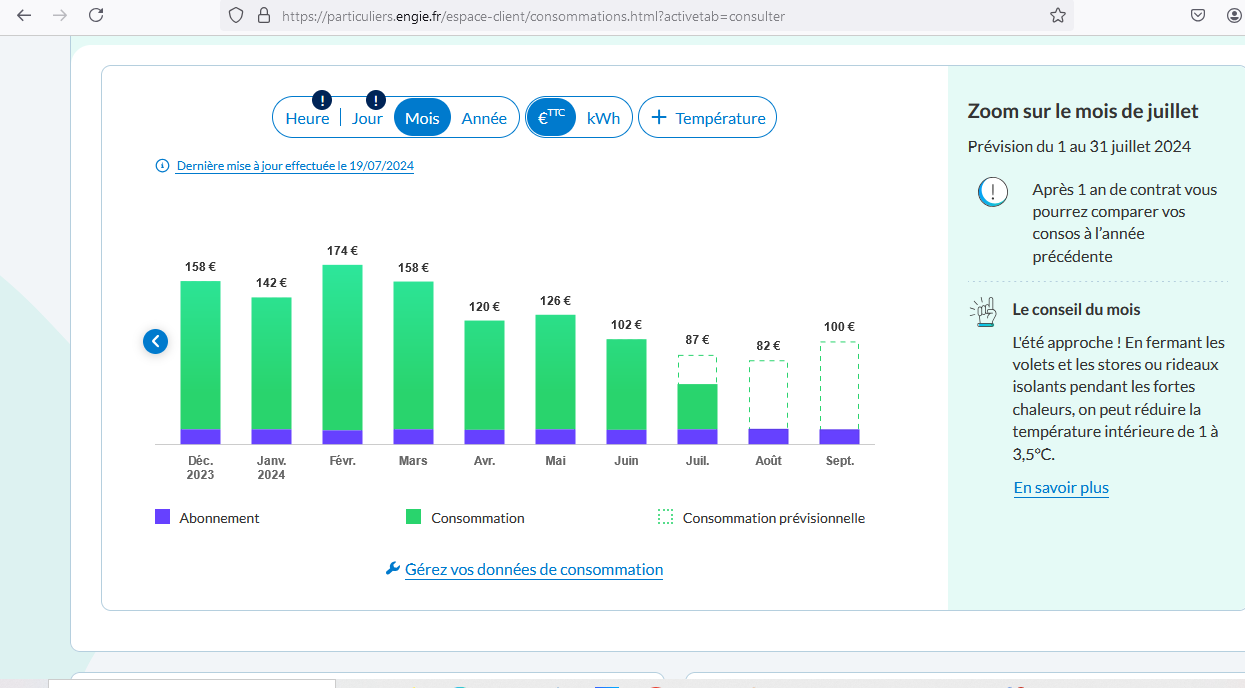Viewport: 1245px width, 688px height.
Task: Switch to the Heure view
Action: 307,118
